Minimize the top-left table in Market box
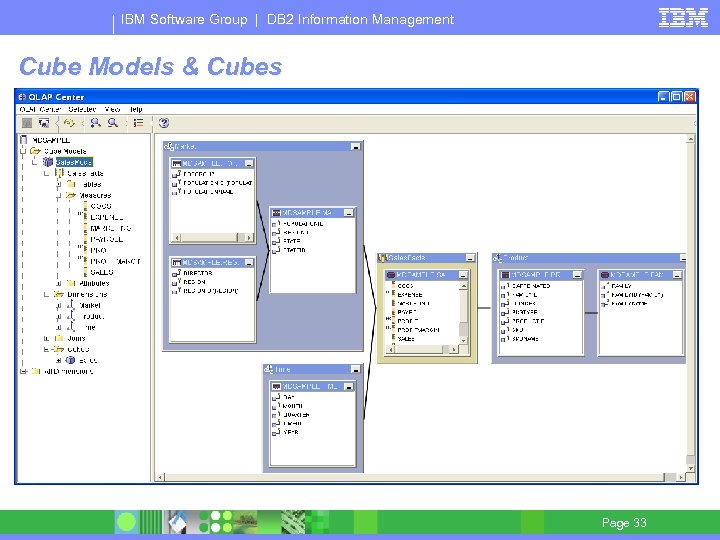The height and width of the screenshot is (540, 720). click(249, 163)
